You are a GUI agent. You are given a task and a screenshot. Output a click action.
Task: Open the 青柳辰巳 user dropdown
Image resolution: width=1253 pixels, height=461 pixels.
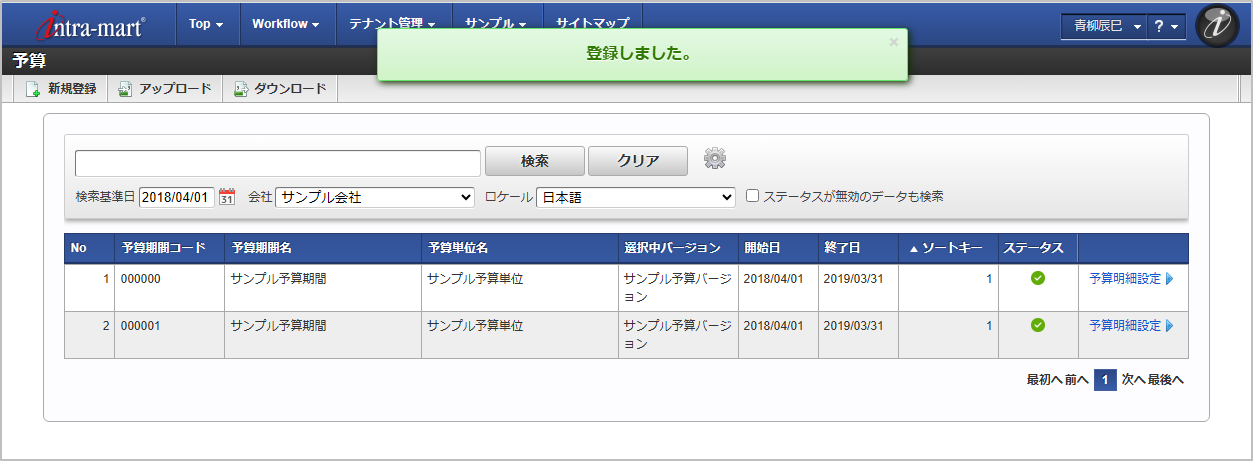point(1103,27)
